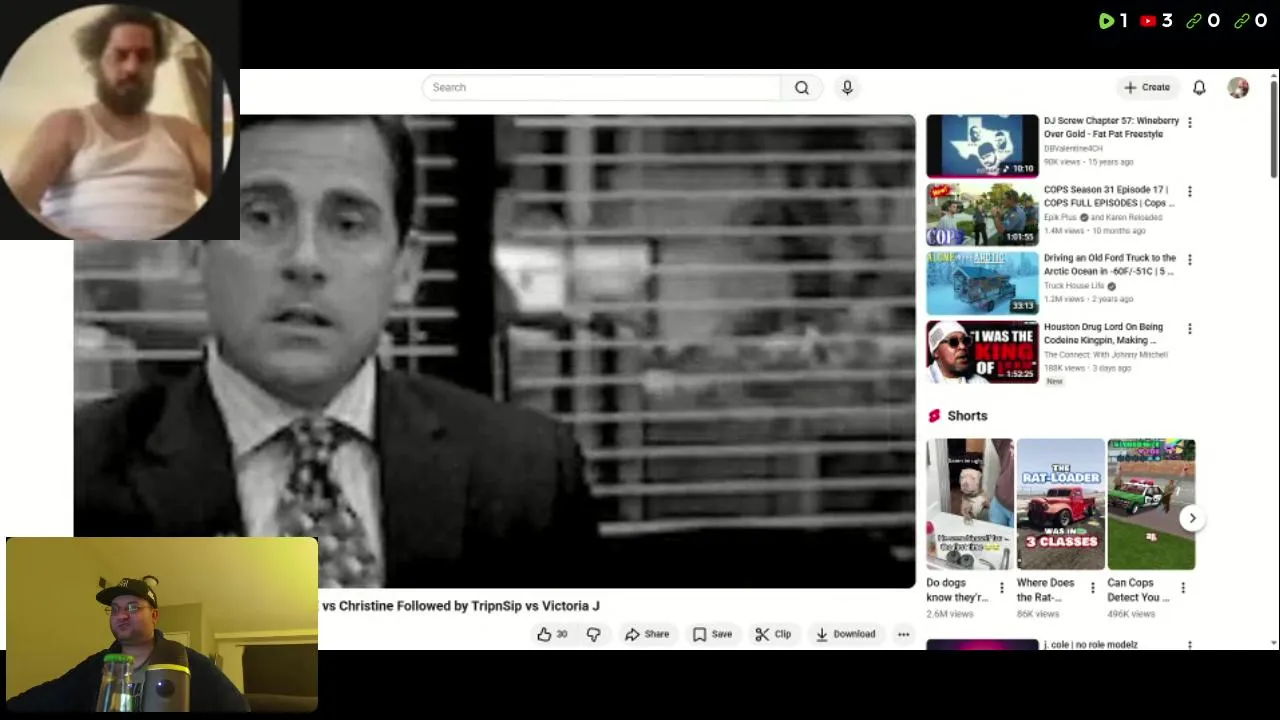Screen dimensions: 1280x720
Task: Click the page scrollbar on the right
Action: click(x=1273, y=130)
